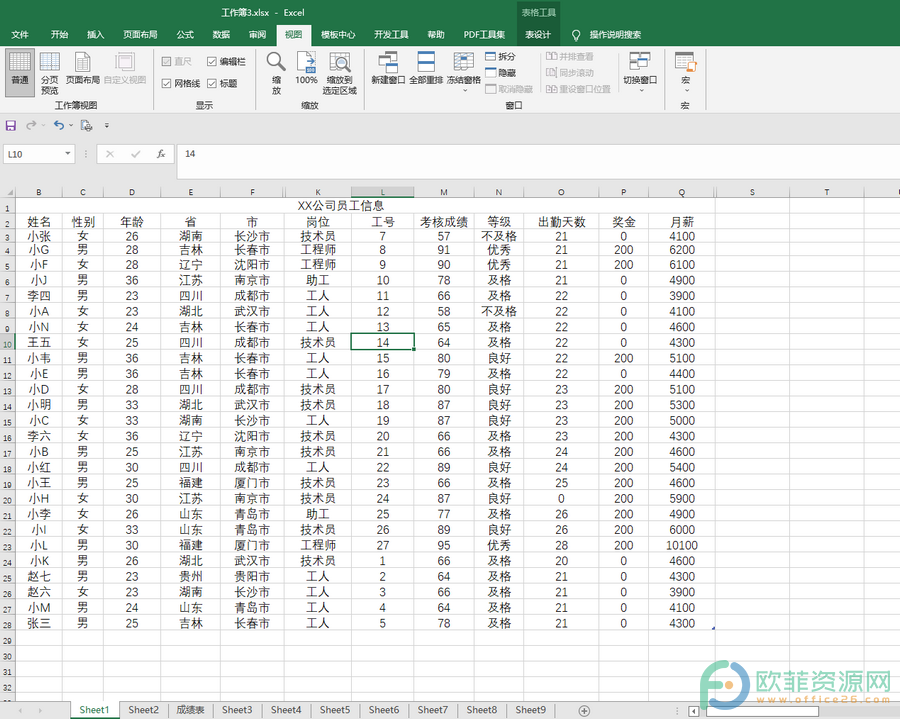Open Page Break Preview (分页预览)
This screenshot has width=900, height=719.
pyautogui.click(x=49, y=73)
